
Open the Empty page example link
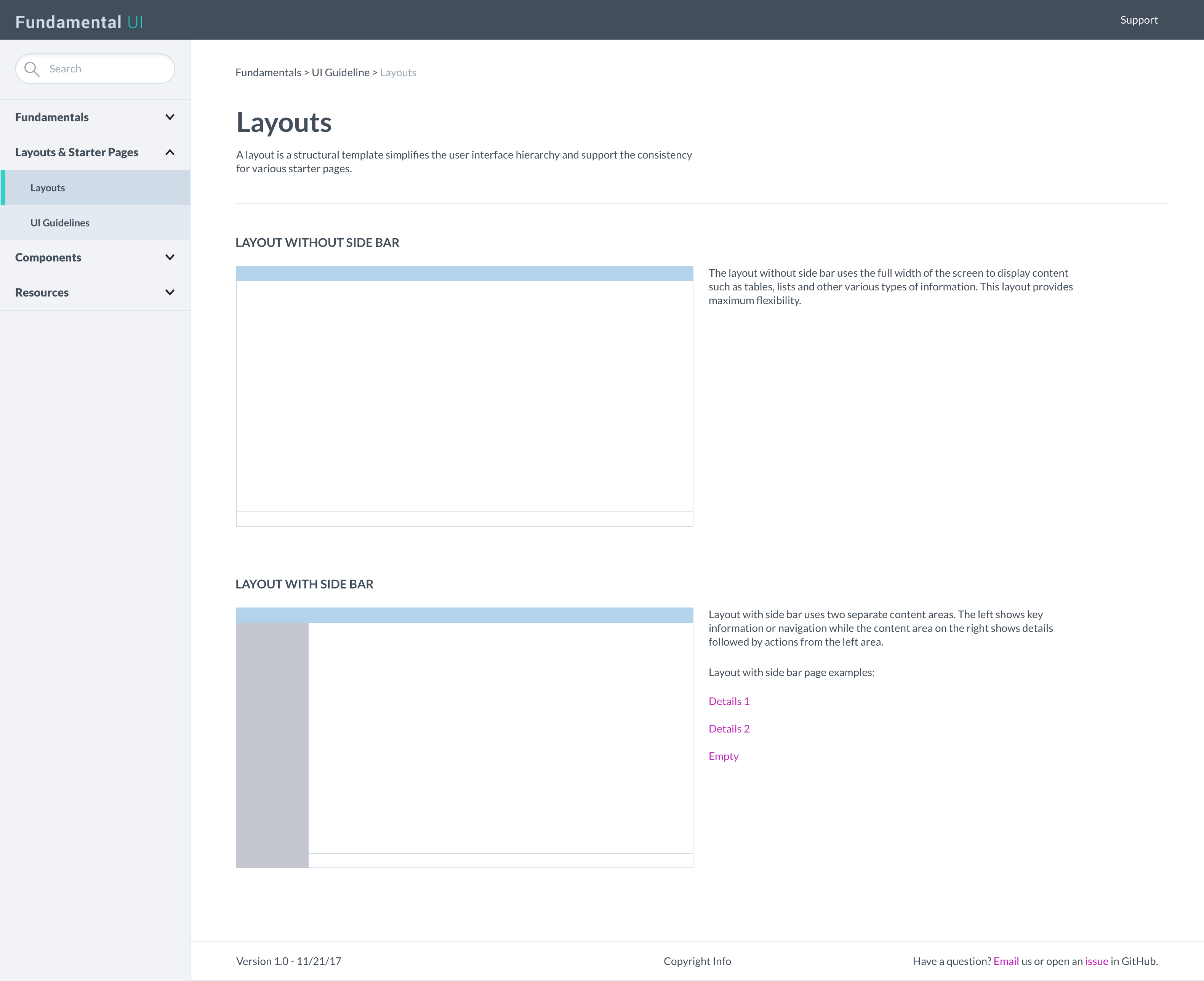click(724, 755)
